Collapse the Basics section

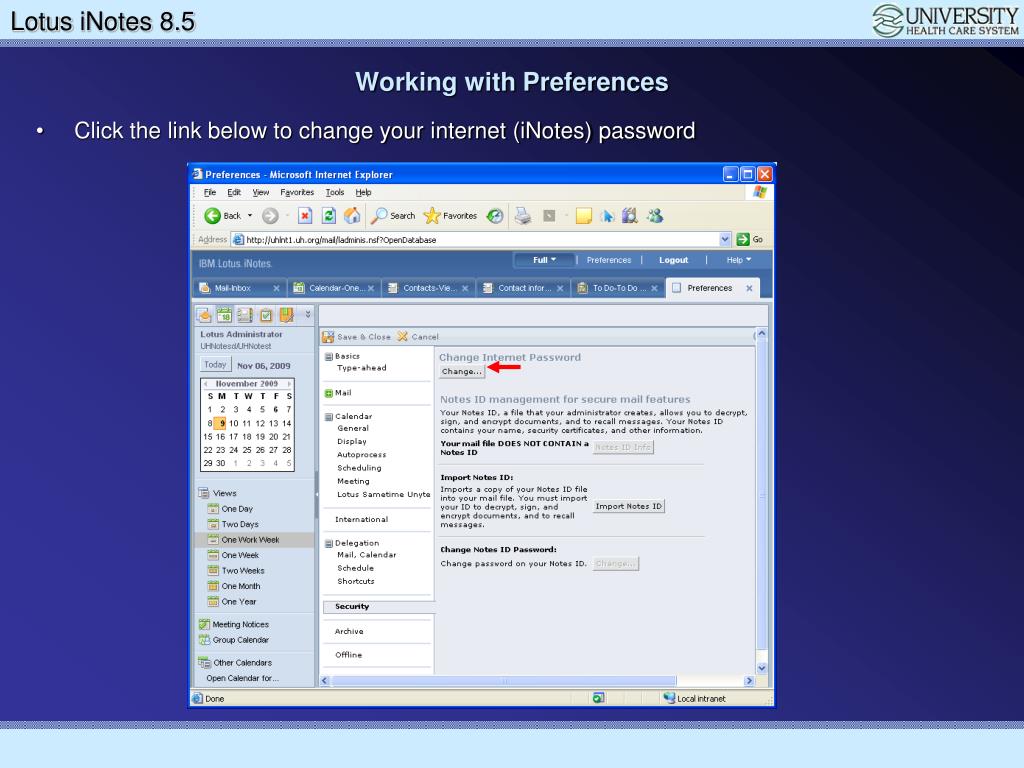pos(329,357)
